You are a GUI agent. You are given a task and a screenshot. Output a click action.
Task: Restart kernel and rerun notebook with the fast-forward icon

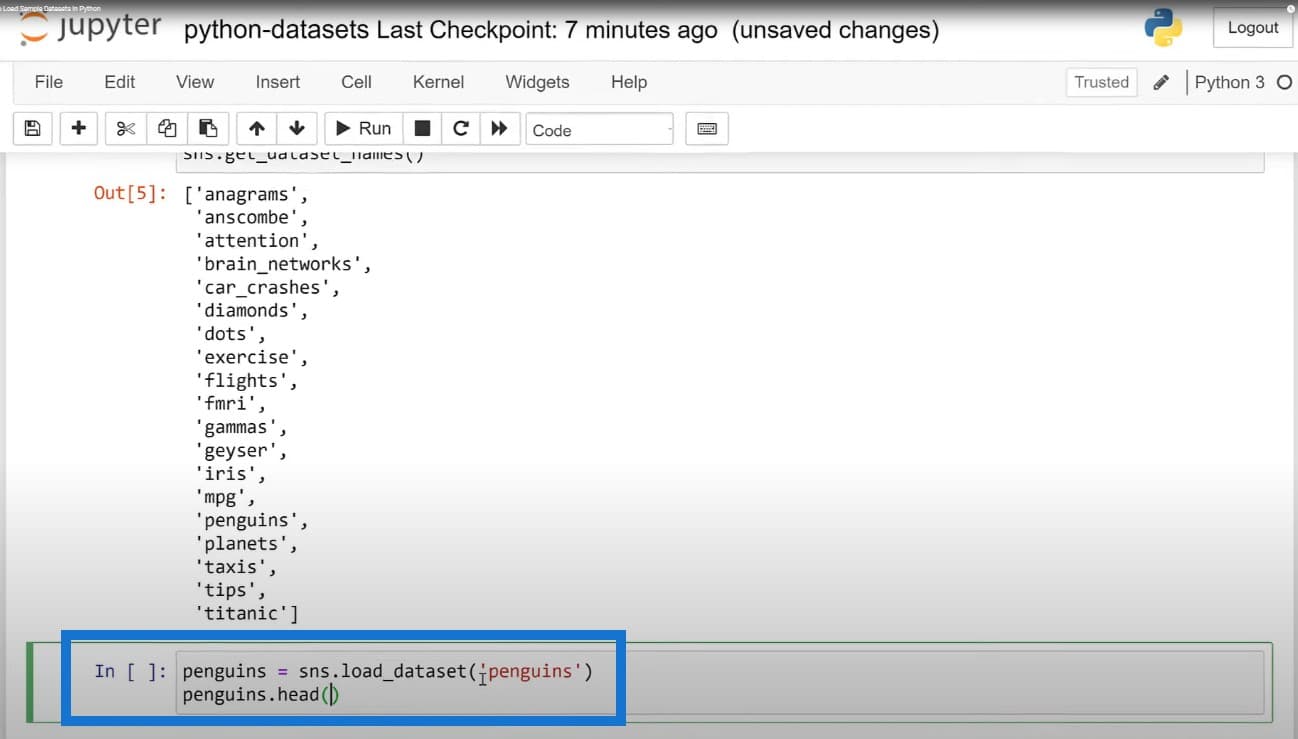click(x=500, y=128)
